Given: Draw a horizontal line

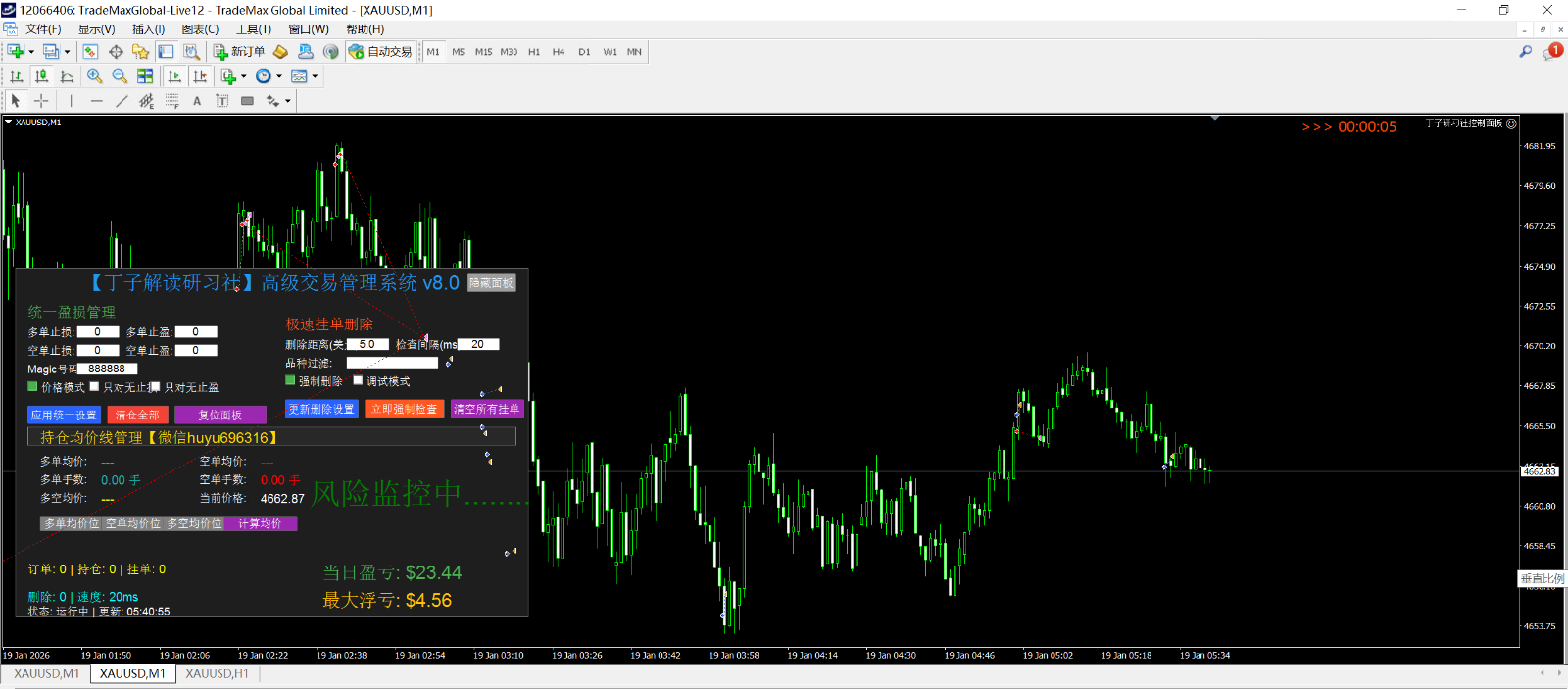Looking at the screenshot, I should 96,100.
